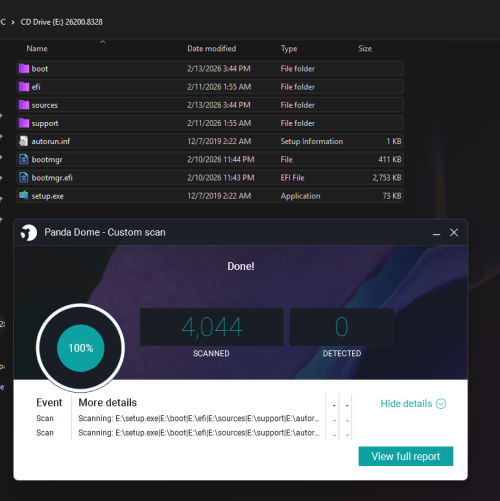The width and height of the screenshot is (500, 501).
Task: Click the sources folder icon
Action: [24, 105]
